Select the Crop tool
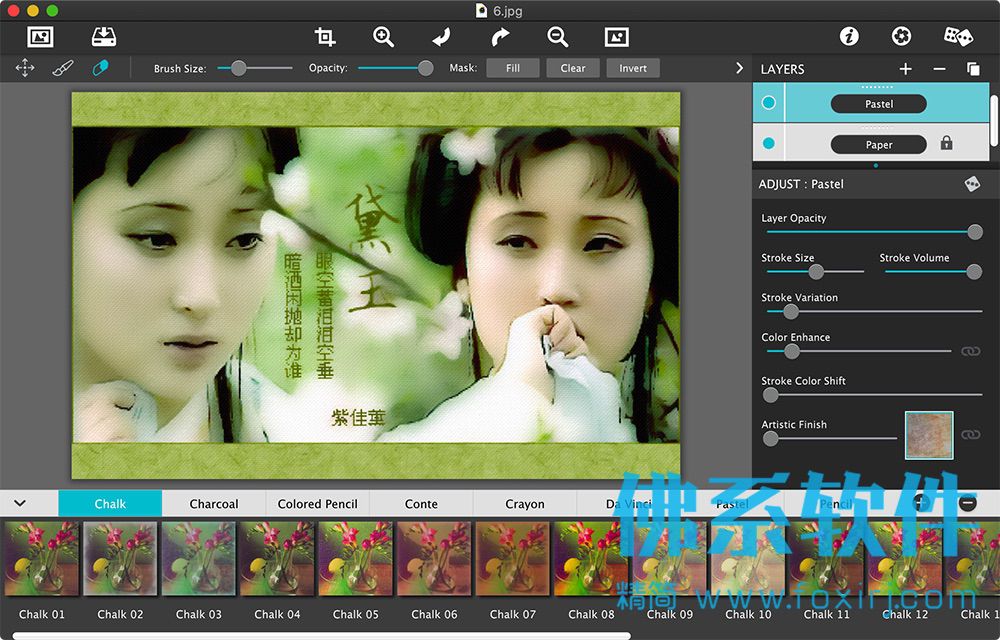 [325, 36]
